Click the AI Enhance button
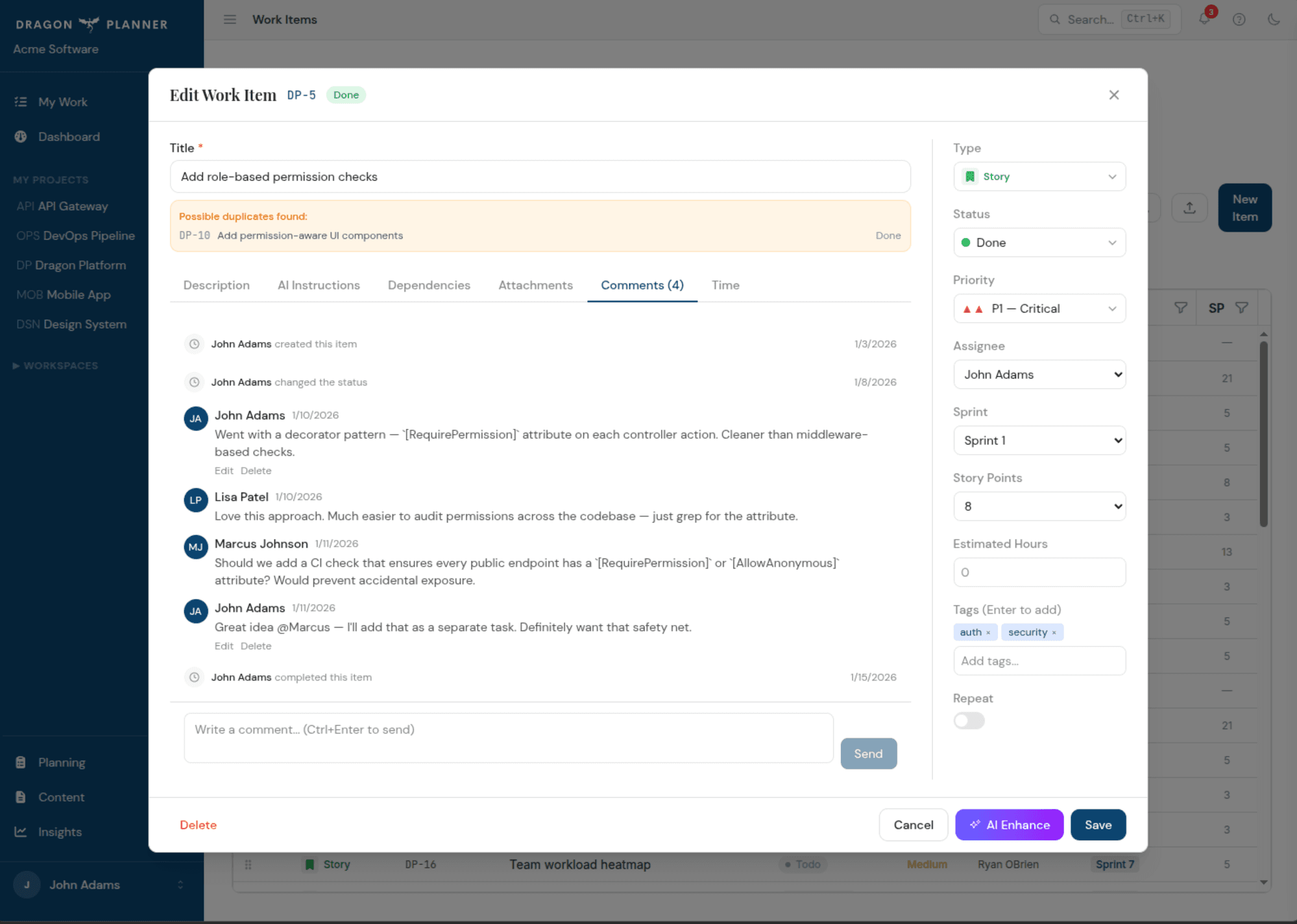 (1009, 825)
